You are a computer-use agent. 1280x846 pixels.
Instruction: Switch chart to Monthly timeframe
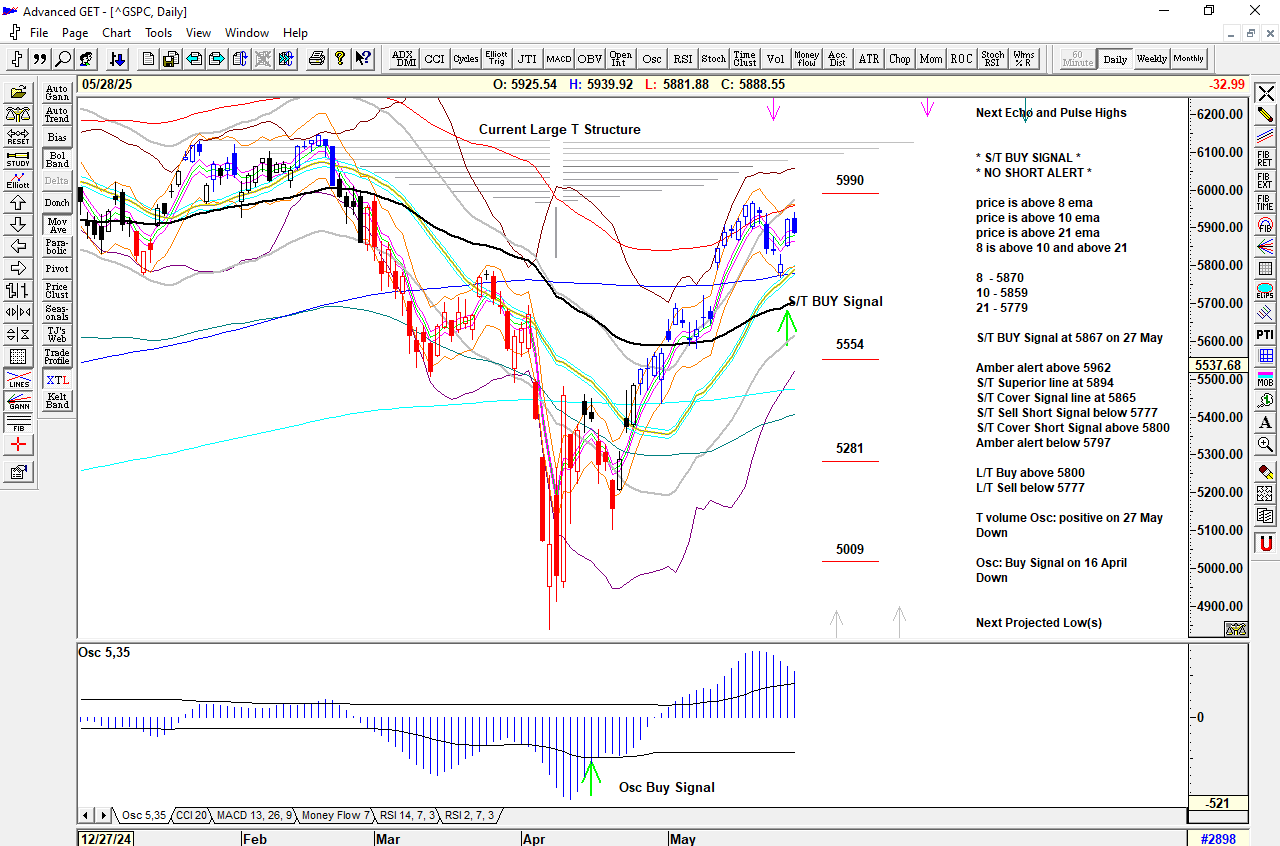pyautogui.click(x=1188, y=59)
